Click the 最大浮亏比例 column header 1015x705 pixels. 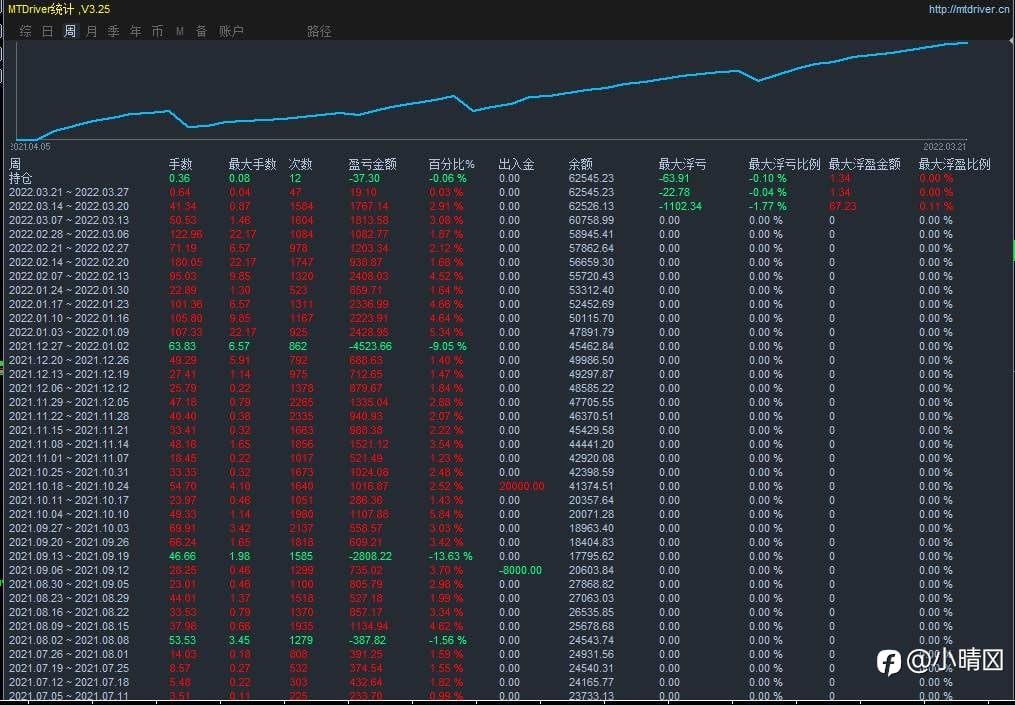pyautogui.click(x=785, y=164)
